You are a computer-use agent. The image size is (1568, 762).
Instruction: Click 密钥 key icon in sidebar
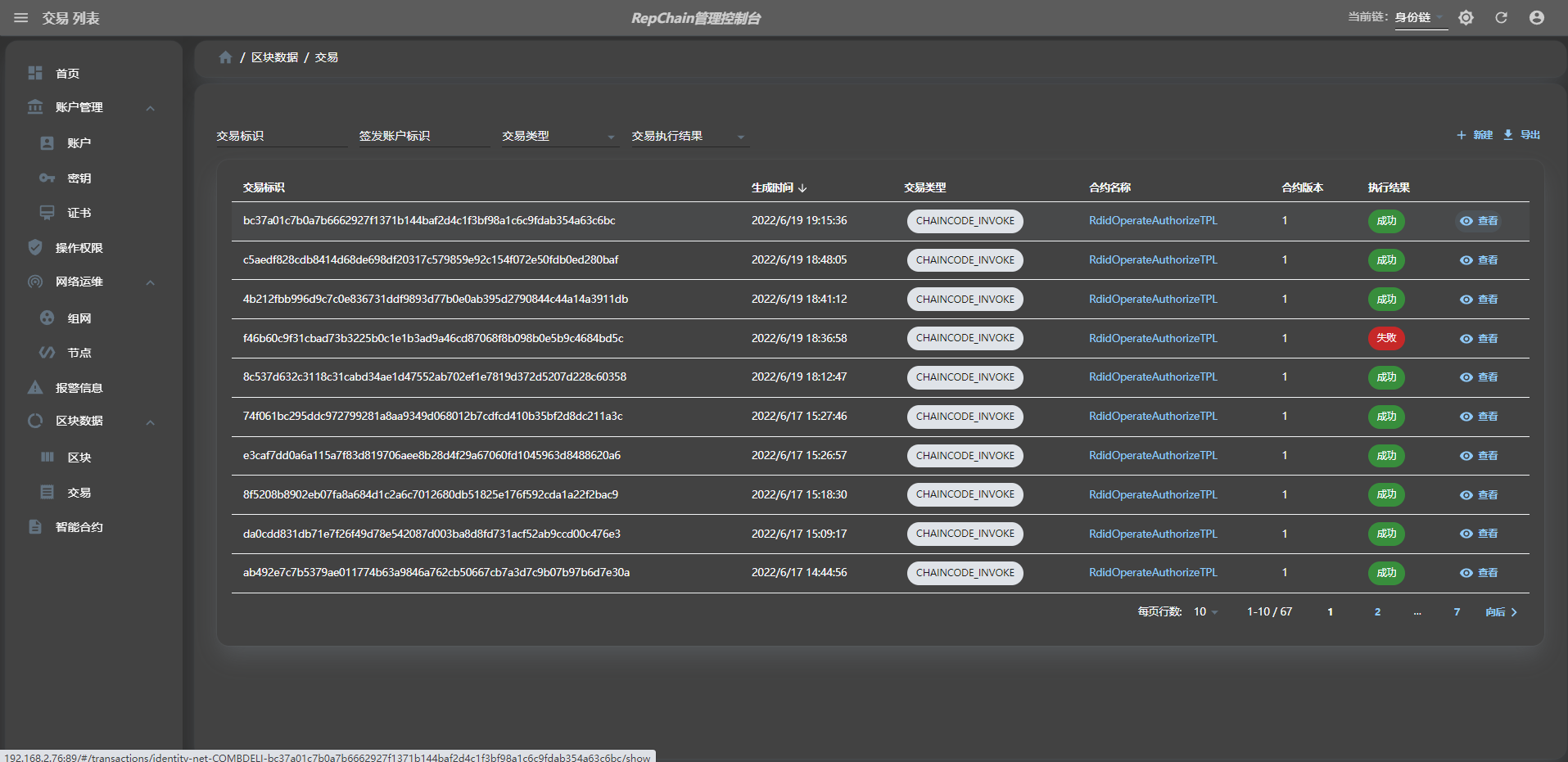coord(47,178)
